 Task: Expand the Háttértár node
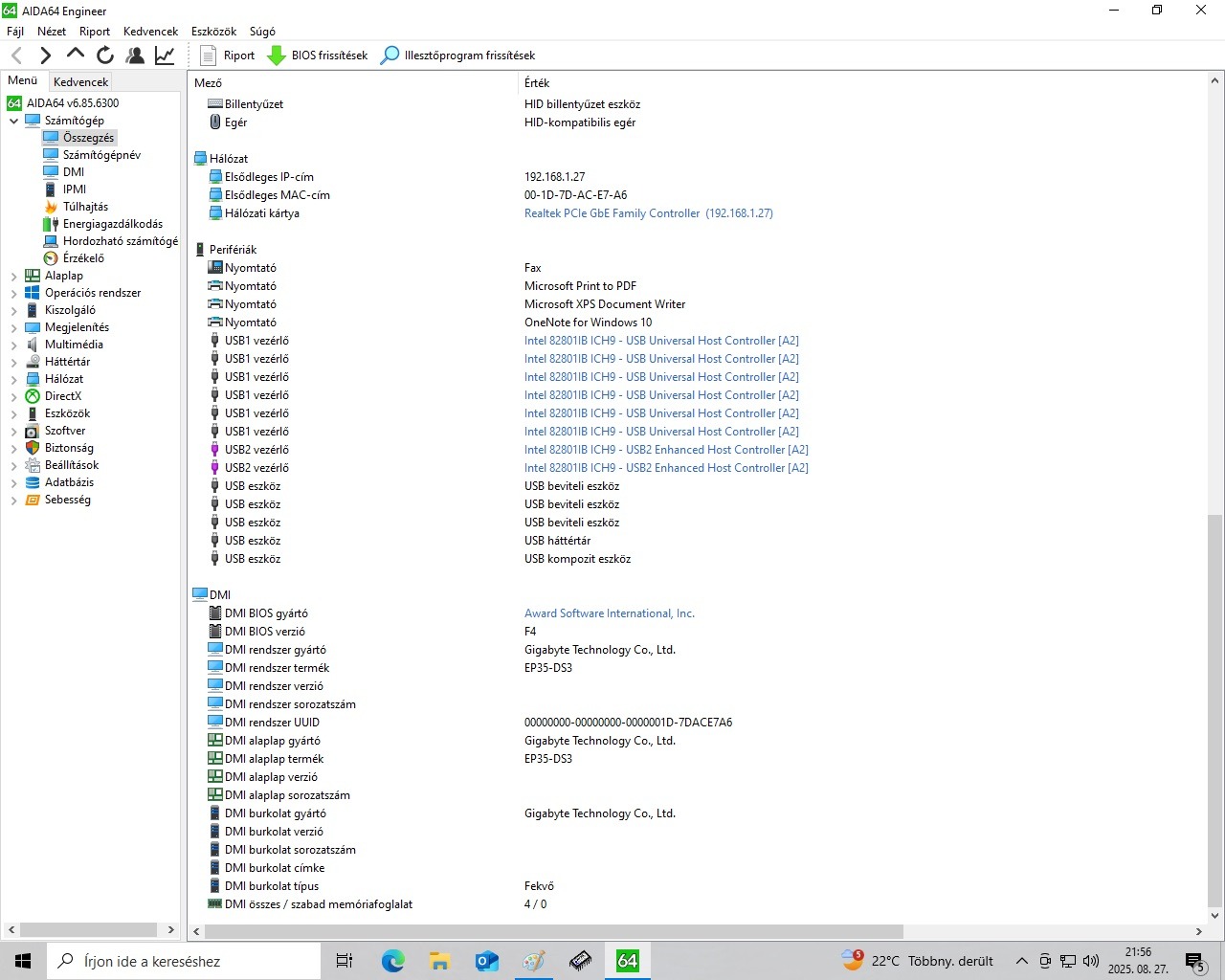pos(13,362)
